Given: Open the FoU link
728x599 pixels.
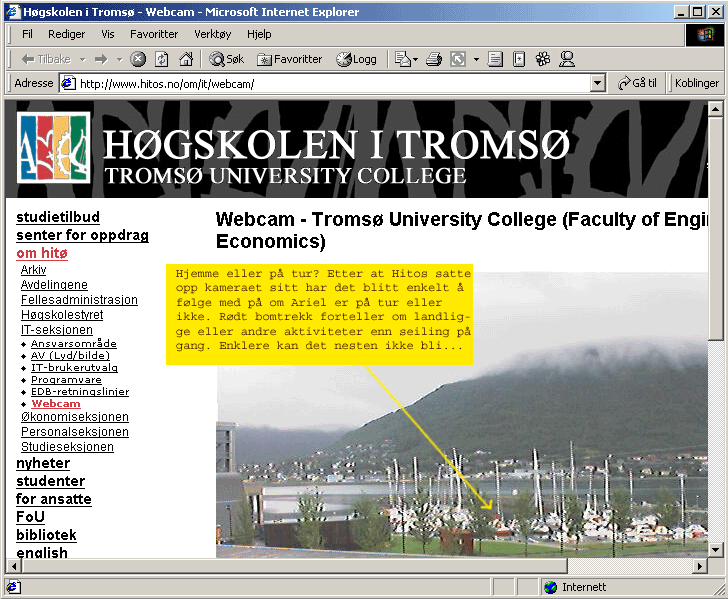Looking at the screenshot, I should click(x=31, y=517).
